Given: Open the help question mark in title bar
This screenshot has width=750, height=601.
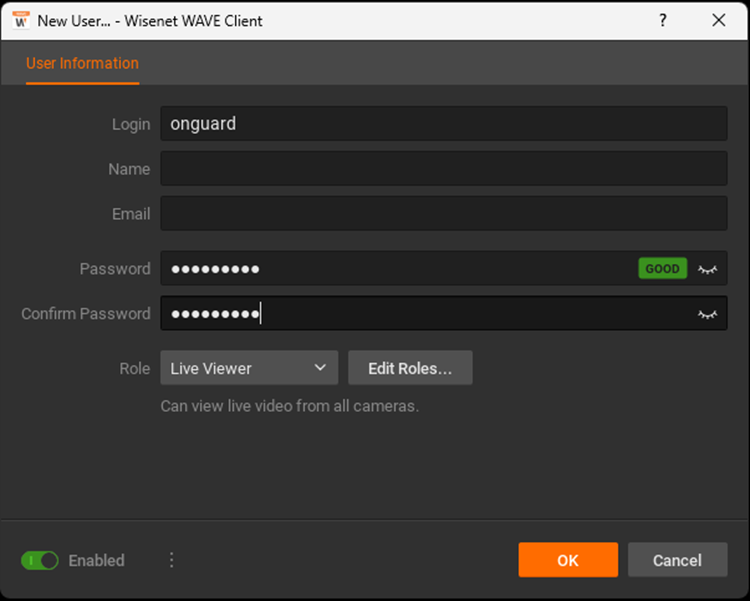Looking at the screenshot, I should click(x=662, y=21).
